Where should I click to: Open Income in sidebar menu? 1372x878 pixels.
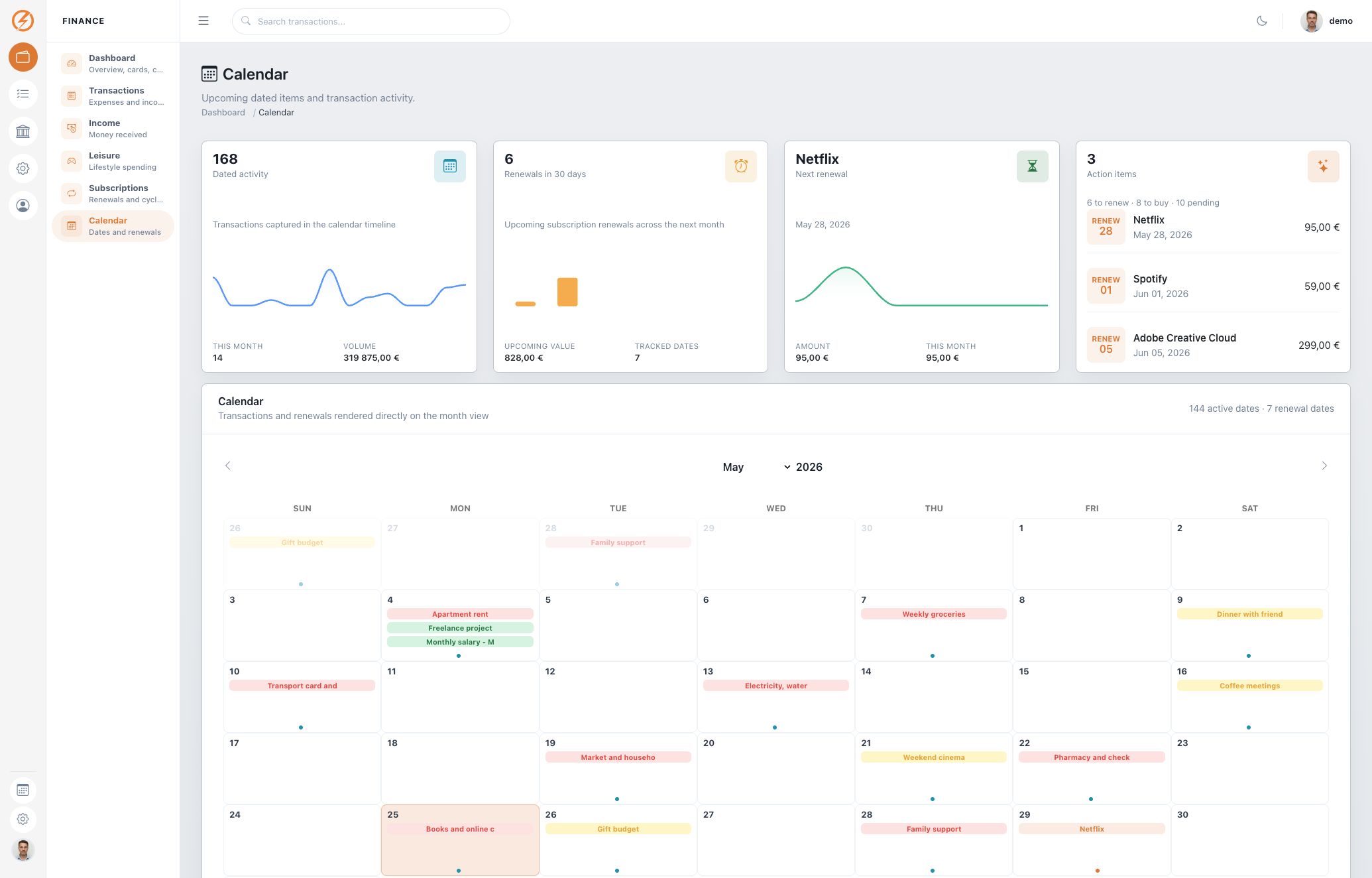pyautogui.click(x=113, y=129)
